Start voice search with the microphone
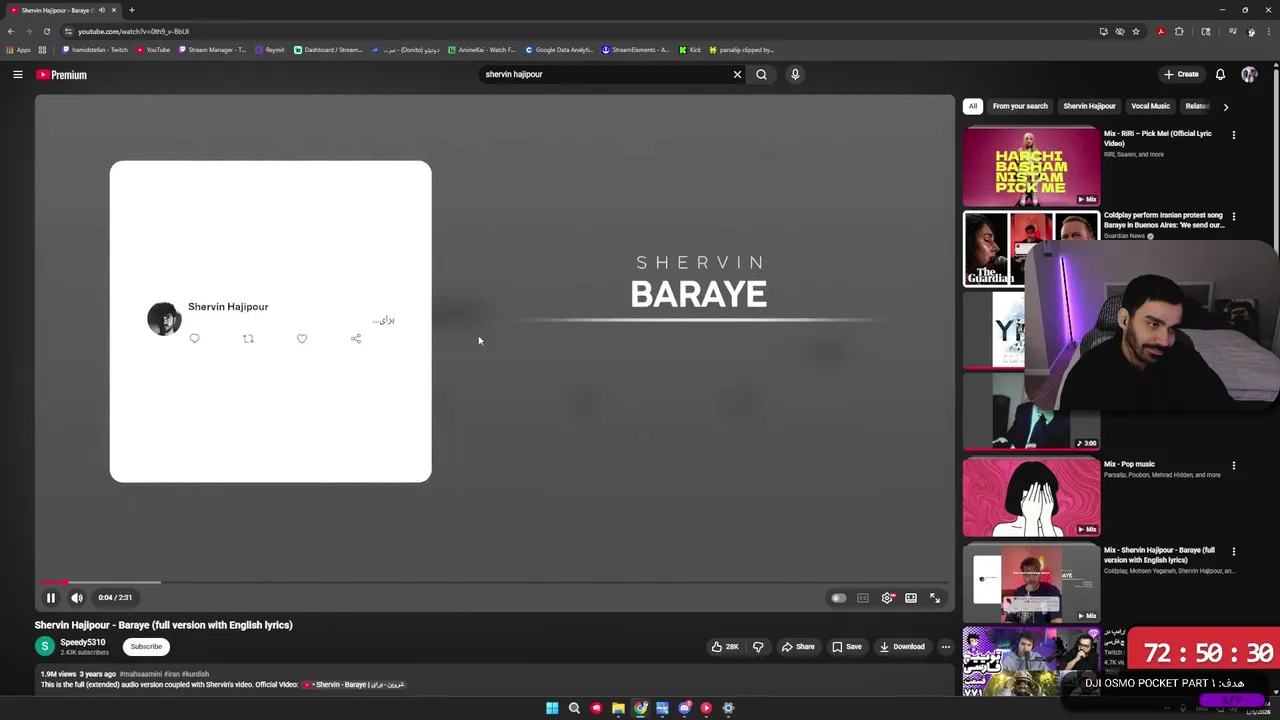Viewport: 1280px width, 720px height. (x=795, y=74)
